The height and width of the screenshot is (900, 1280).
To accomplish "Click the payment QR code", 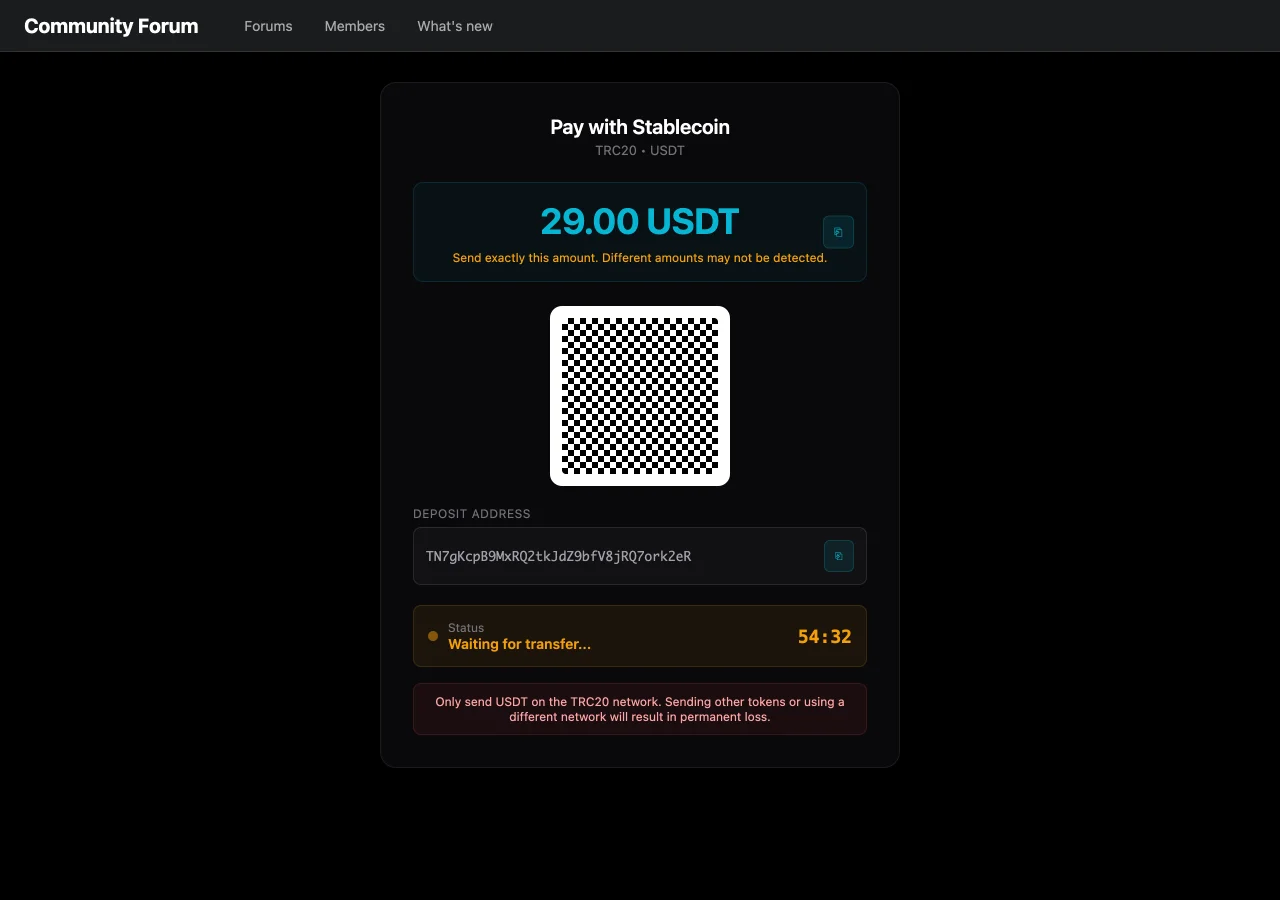I will tap(640, 396).
